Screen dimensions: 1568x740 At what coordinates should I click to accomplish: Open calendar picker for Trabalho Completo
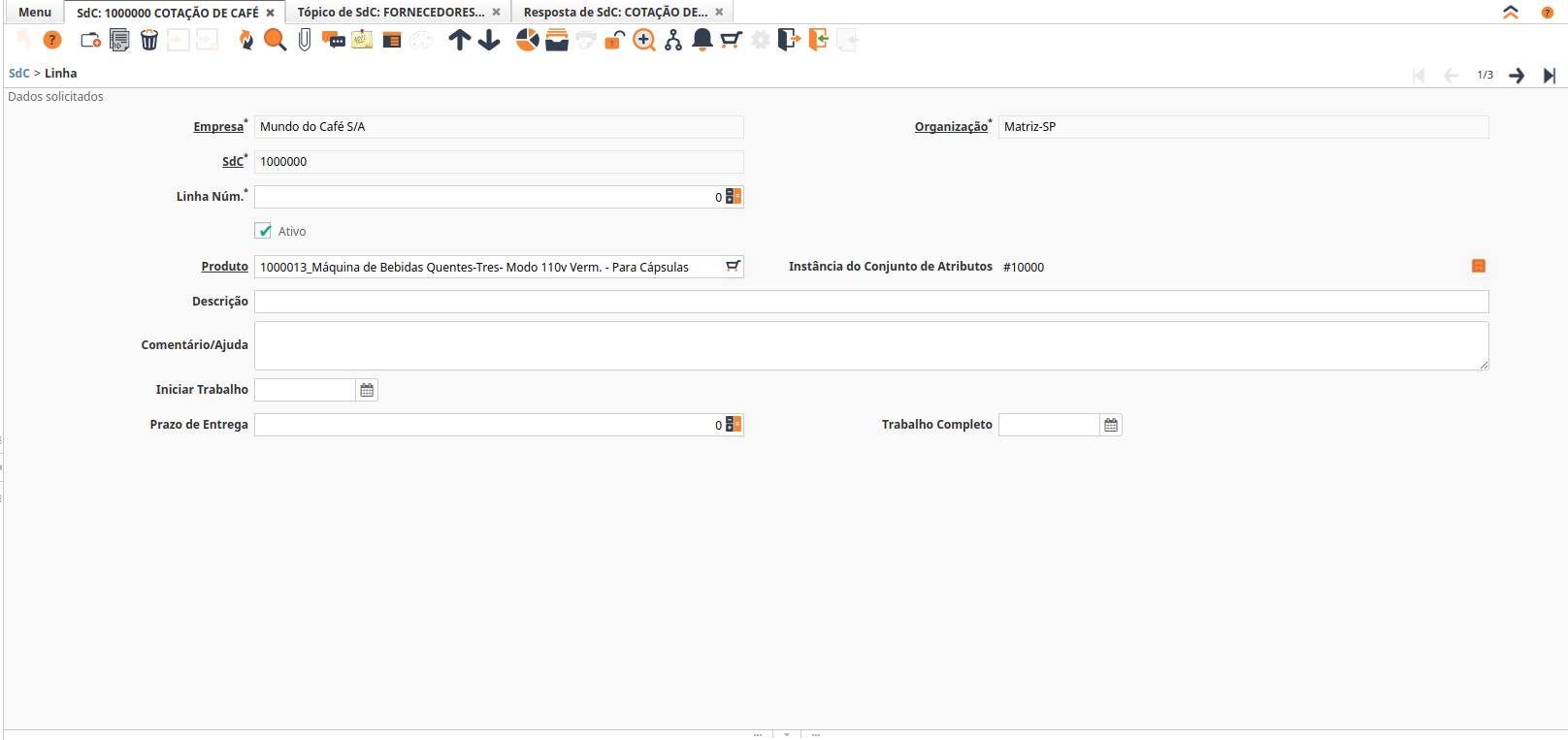1111,425
